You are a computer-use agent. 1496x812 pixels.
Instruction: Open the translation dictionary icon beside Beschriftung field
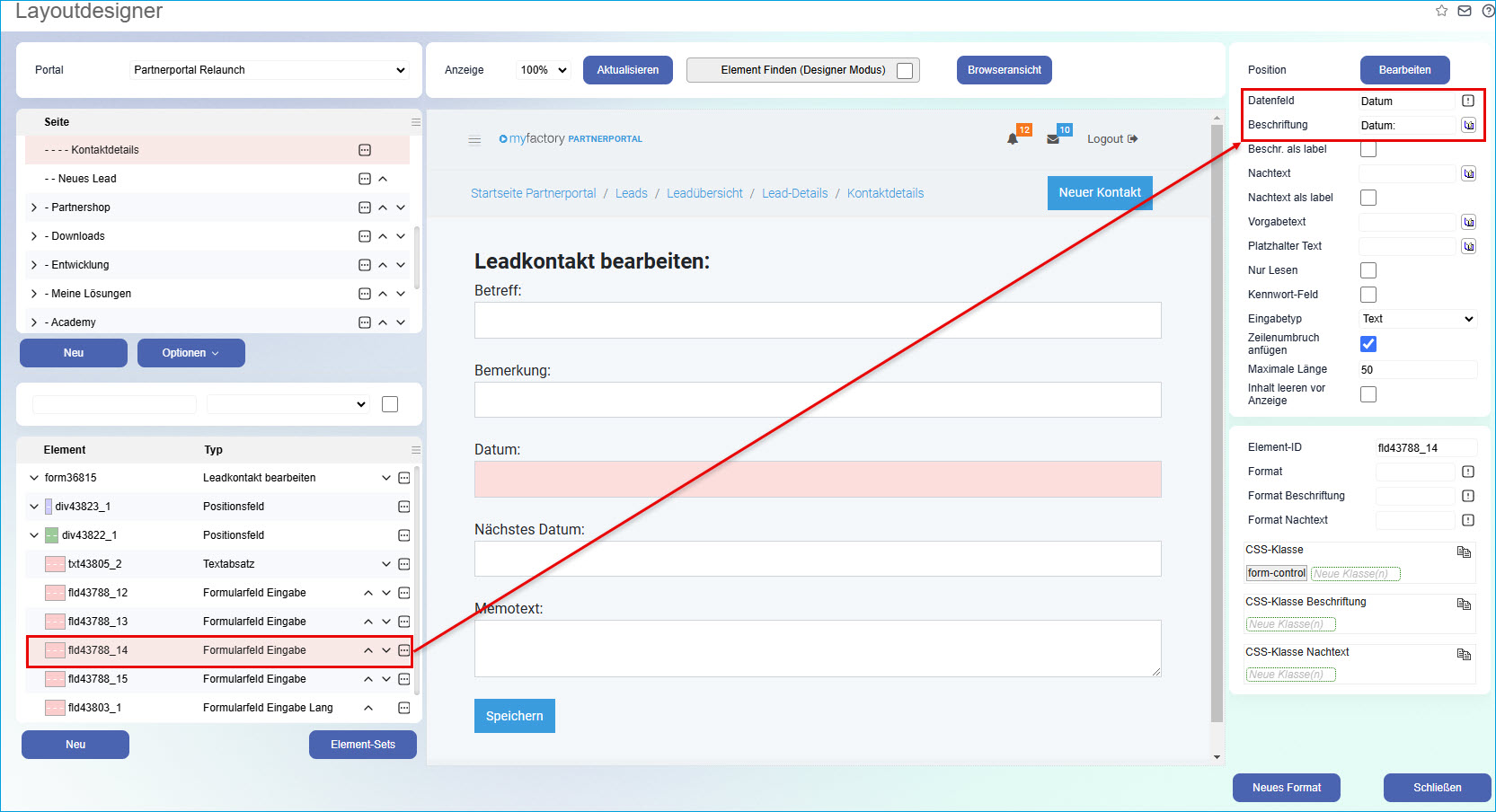pyautogui.click(x=1470, y=125)
